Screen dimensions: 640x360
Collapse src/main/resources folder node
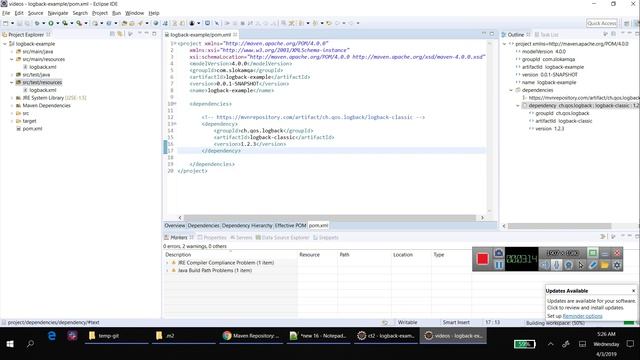click(x=12, y=59)
